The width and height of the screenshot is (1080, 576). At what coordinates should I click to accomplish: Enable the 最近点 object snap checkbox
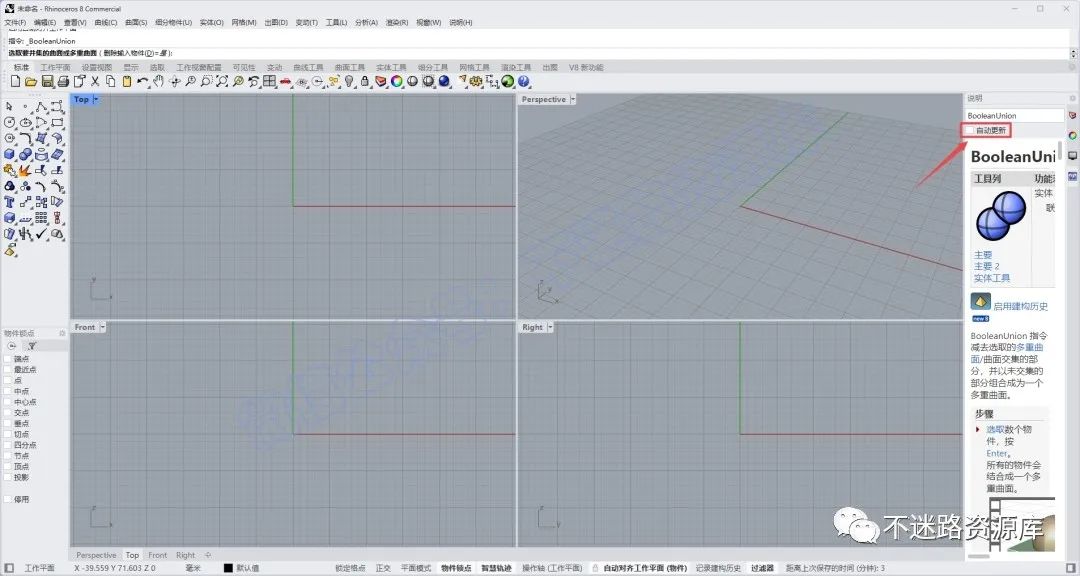click(x=8, y=369)
